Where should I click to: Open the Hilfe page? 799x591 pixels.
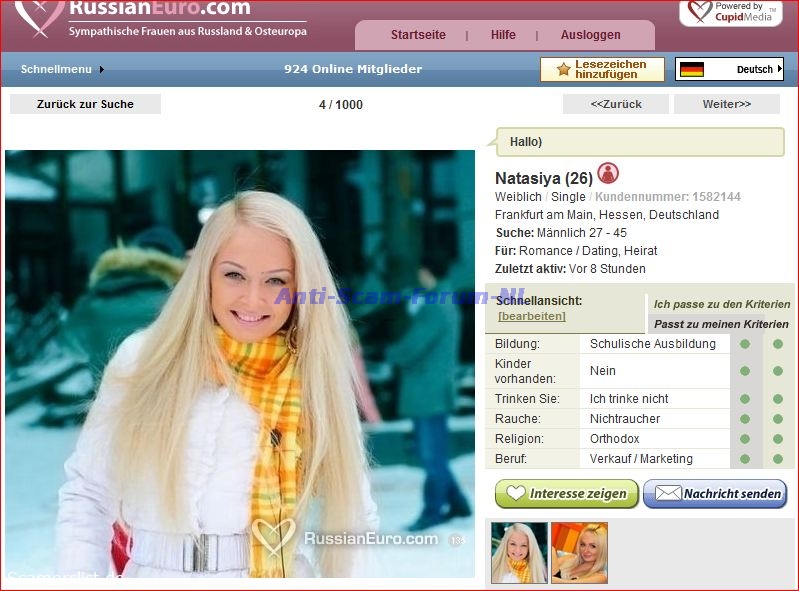[503, 35]
